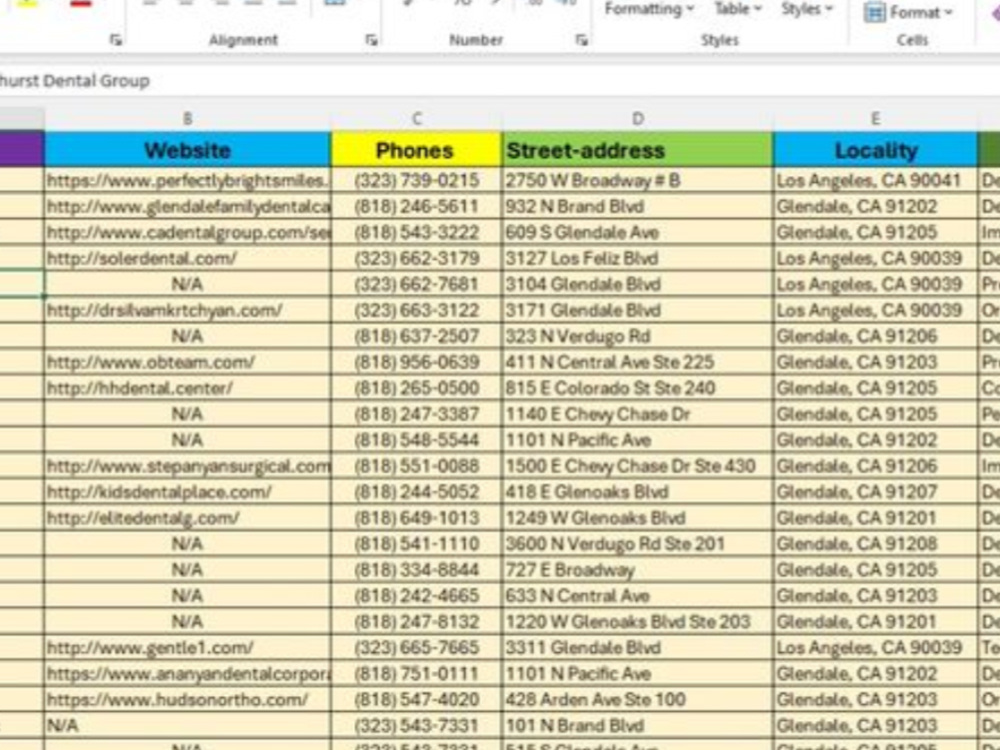Select address cell 1500 E Chevy Chase Dr Ste 430
This screenshot has height=750, width=1000.
[637, 466]
